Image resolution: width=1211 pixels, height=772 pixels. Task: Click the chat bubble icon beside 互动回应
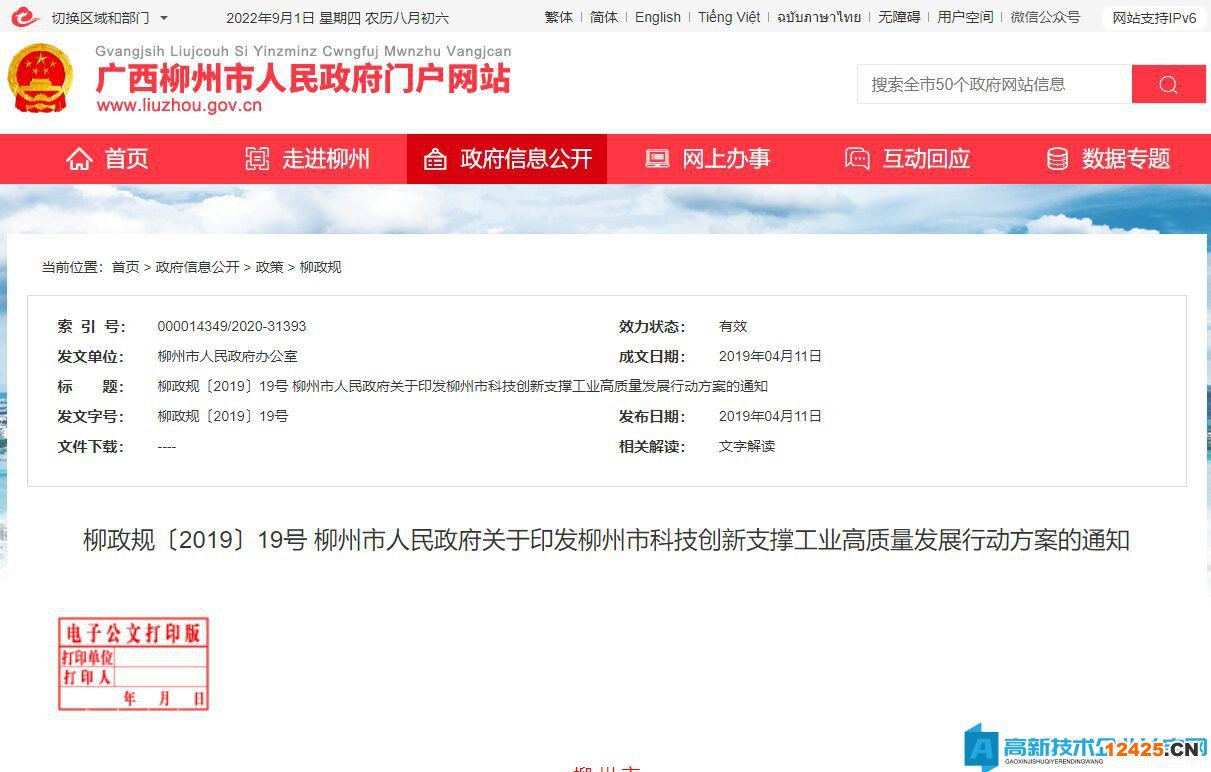(x=857, y=159)
